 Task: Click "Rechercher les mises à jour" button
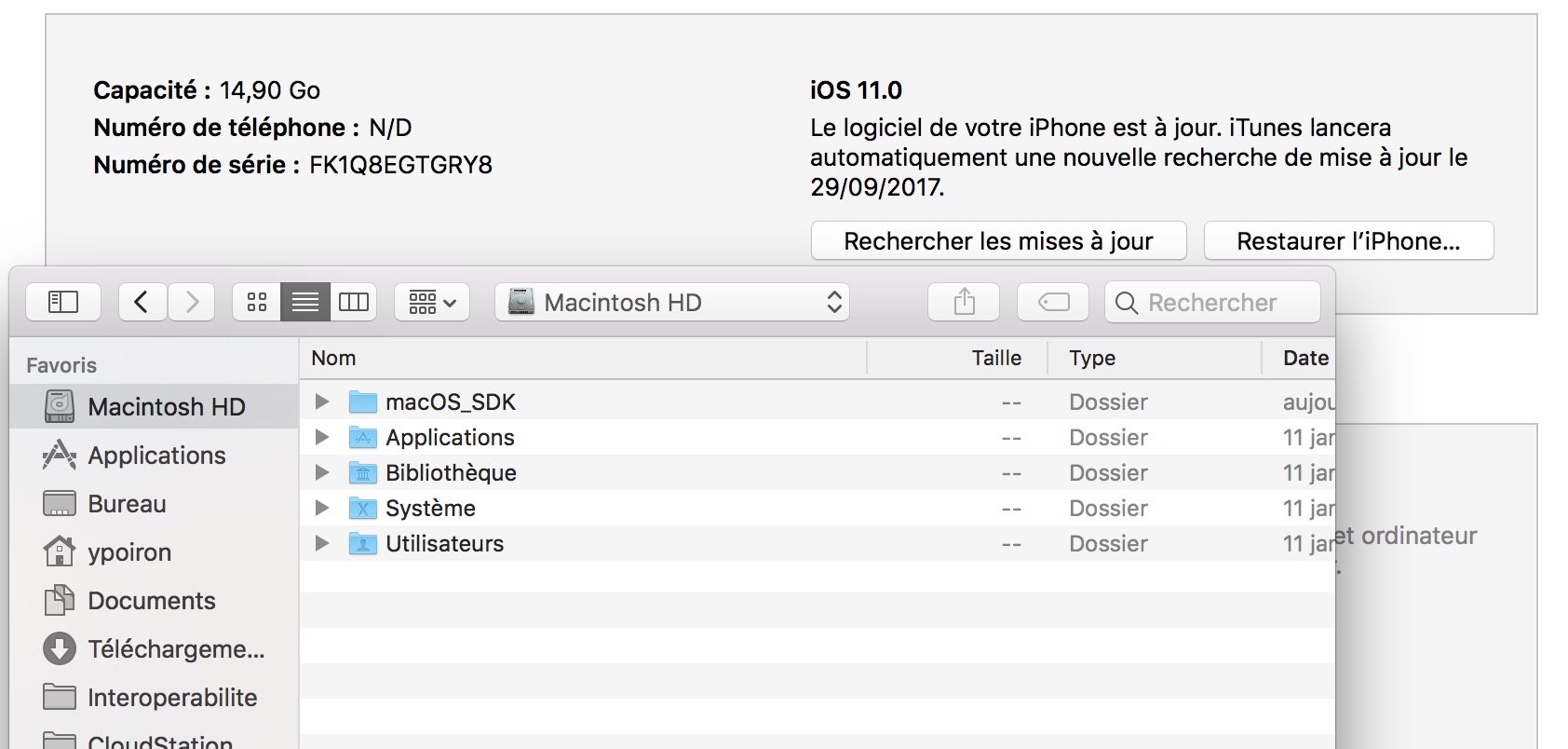998,241
